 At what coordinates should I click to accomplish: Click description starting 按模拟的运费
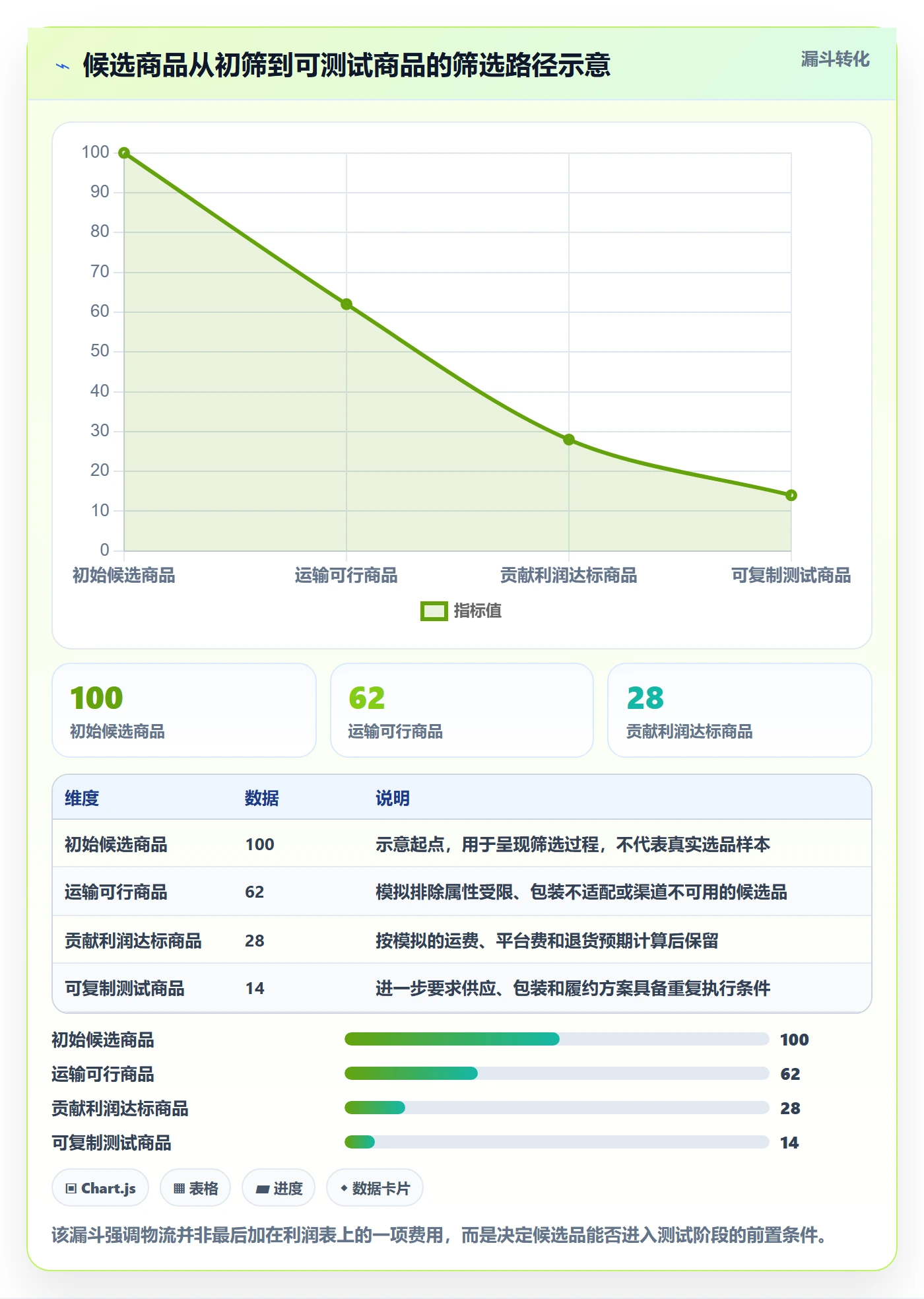pyautogui.click(x=547, y=941)
